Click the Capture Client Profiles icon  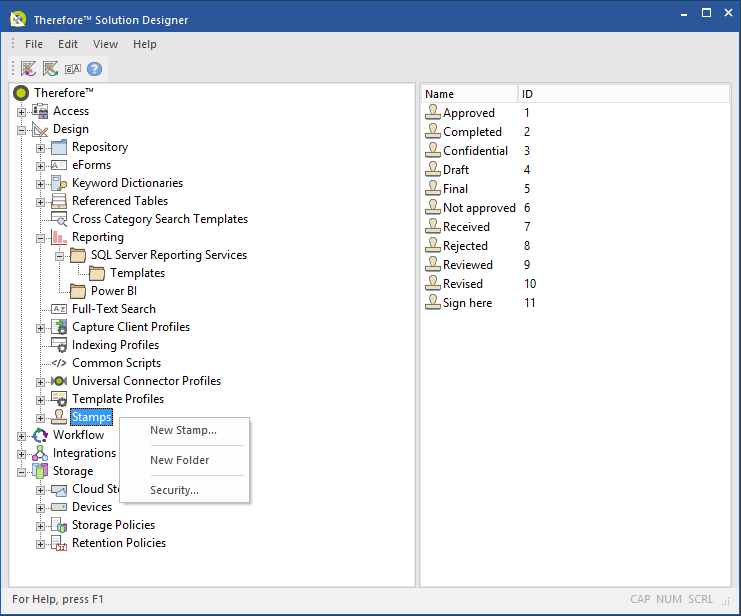(x=59, y=327)
